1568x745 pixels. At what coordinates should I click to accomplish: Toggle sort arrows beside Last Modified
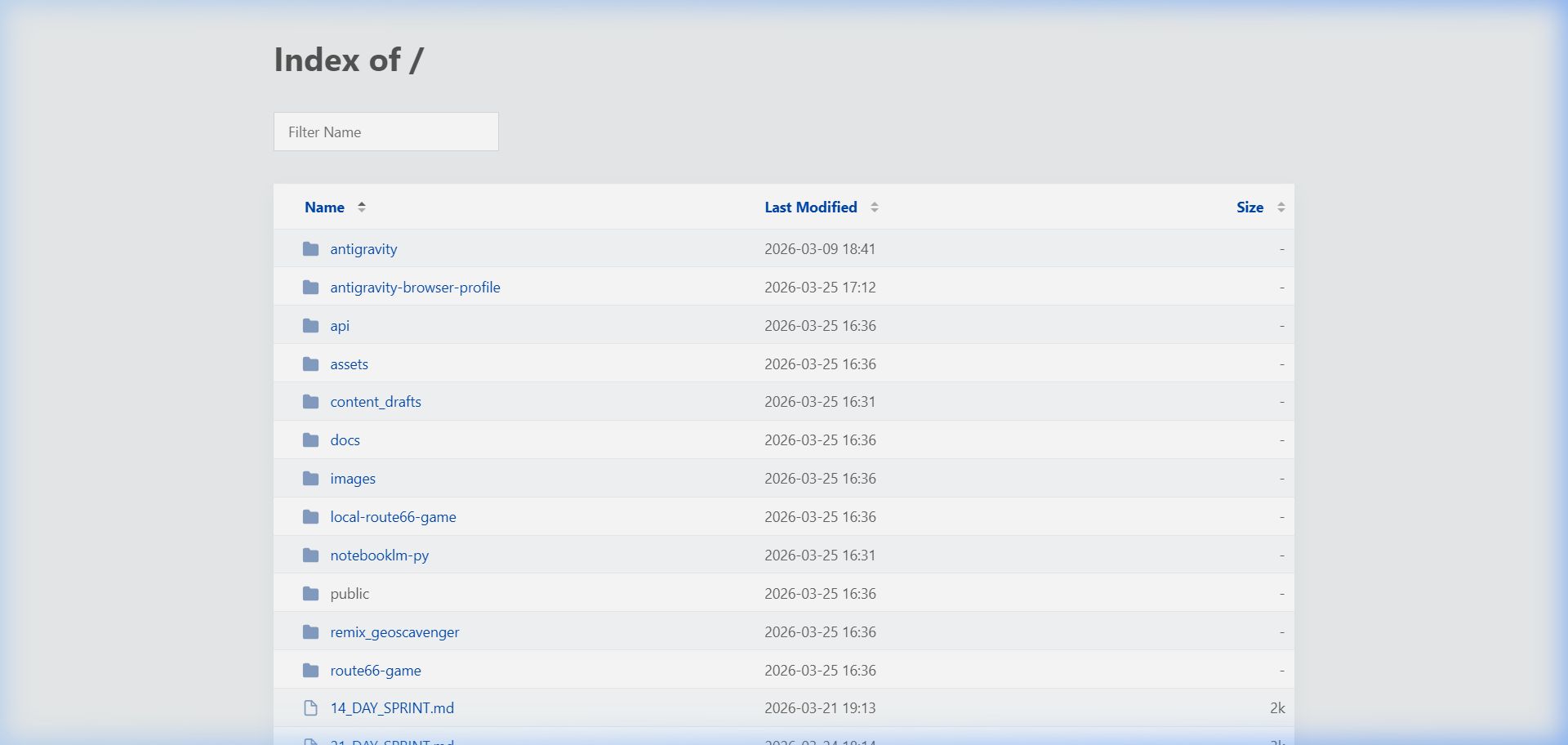coord(874,207)
